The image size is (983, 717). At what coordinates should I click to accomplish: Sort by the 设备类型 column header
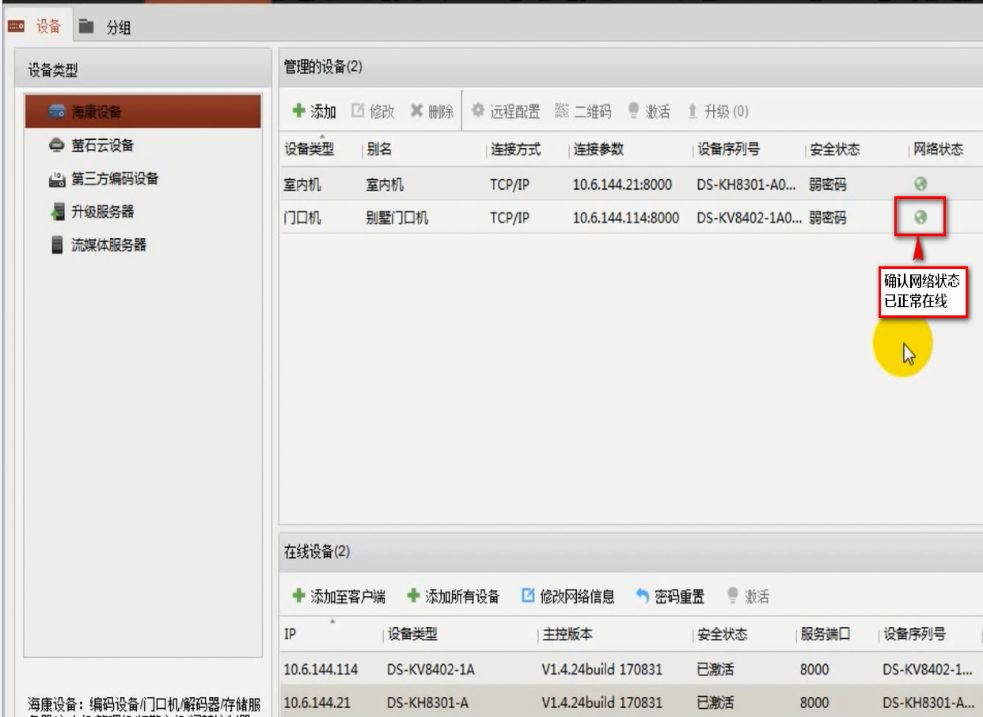coord(309,150)
